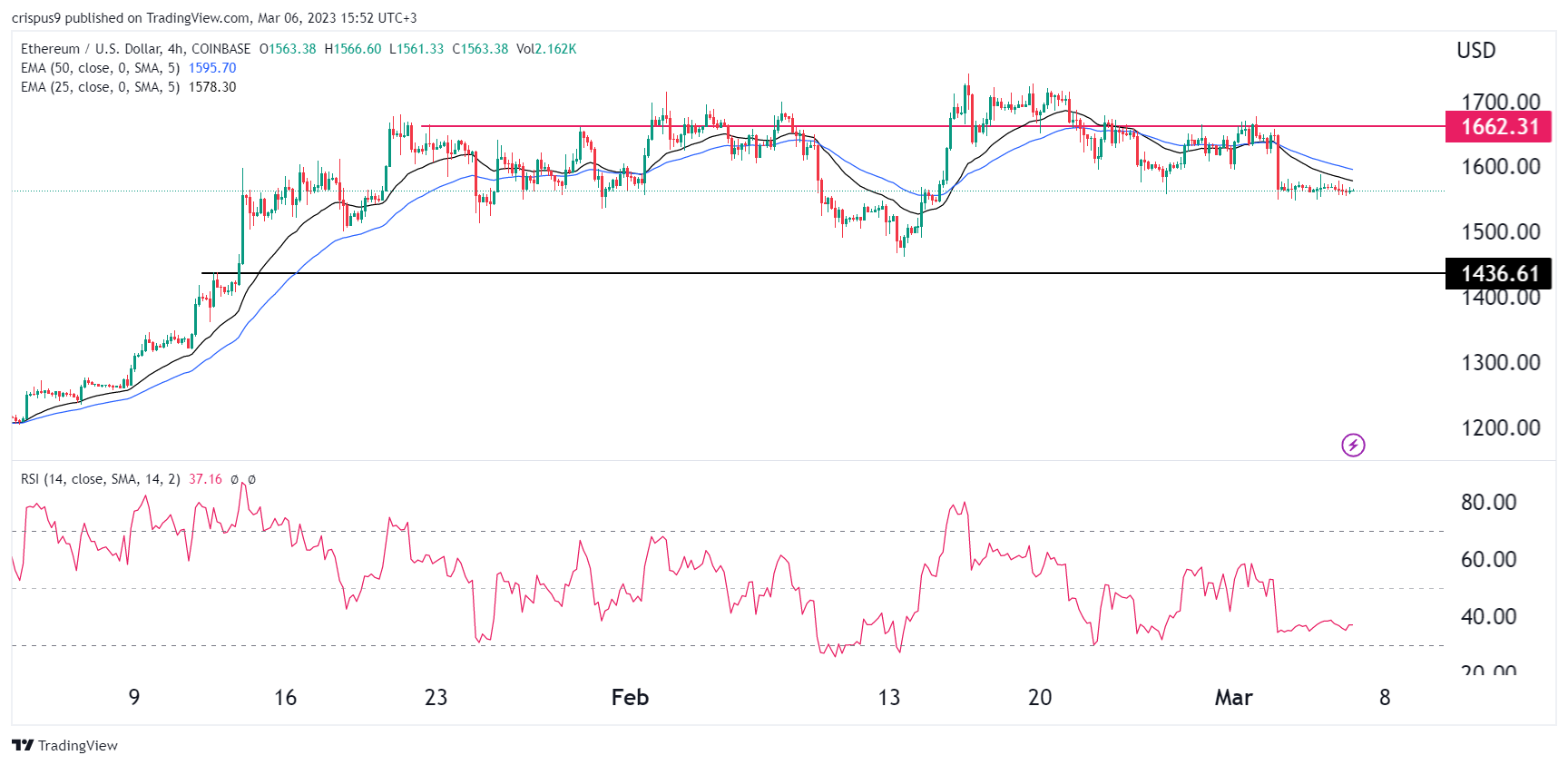
Task: Click the Ethereum / U.S. Dollar symbol title
Action: (89, 49)
